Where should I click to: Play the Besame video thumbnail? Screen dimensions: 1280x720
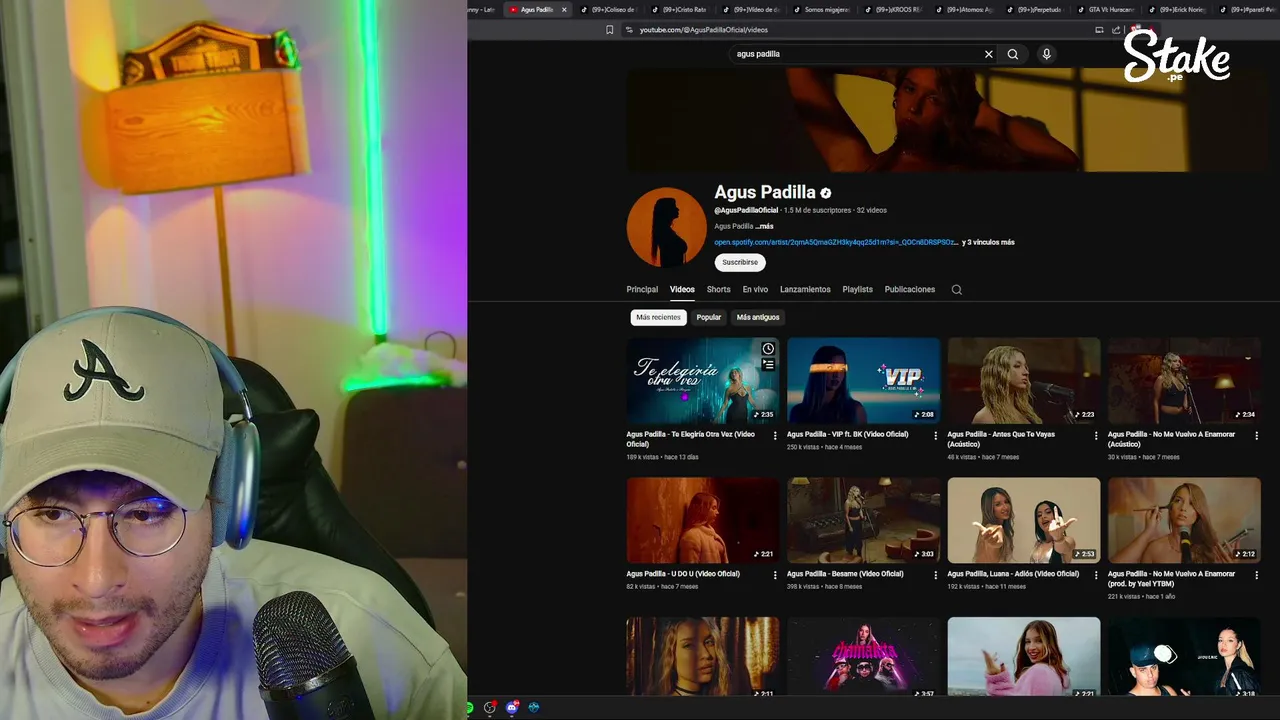[863, 520]
